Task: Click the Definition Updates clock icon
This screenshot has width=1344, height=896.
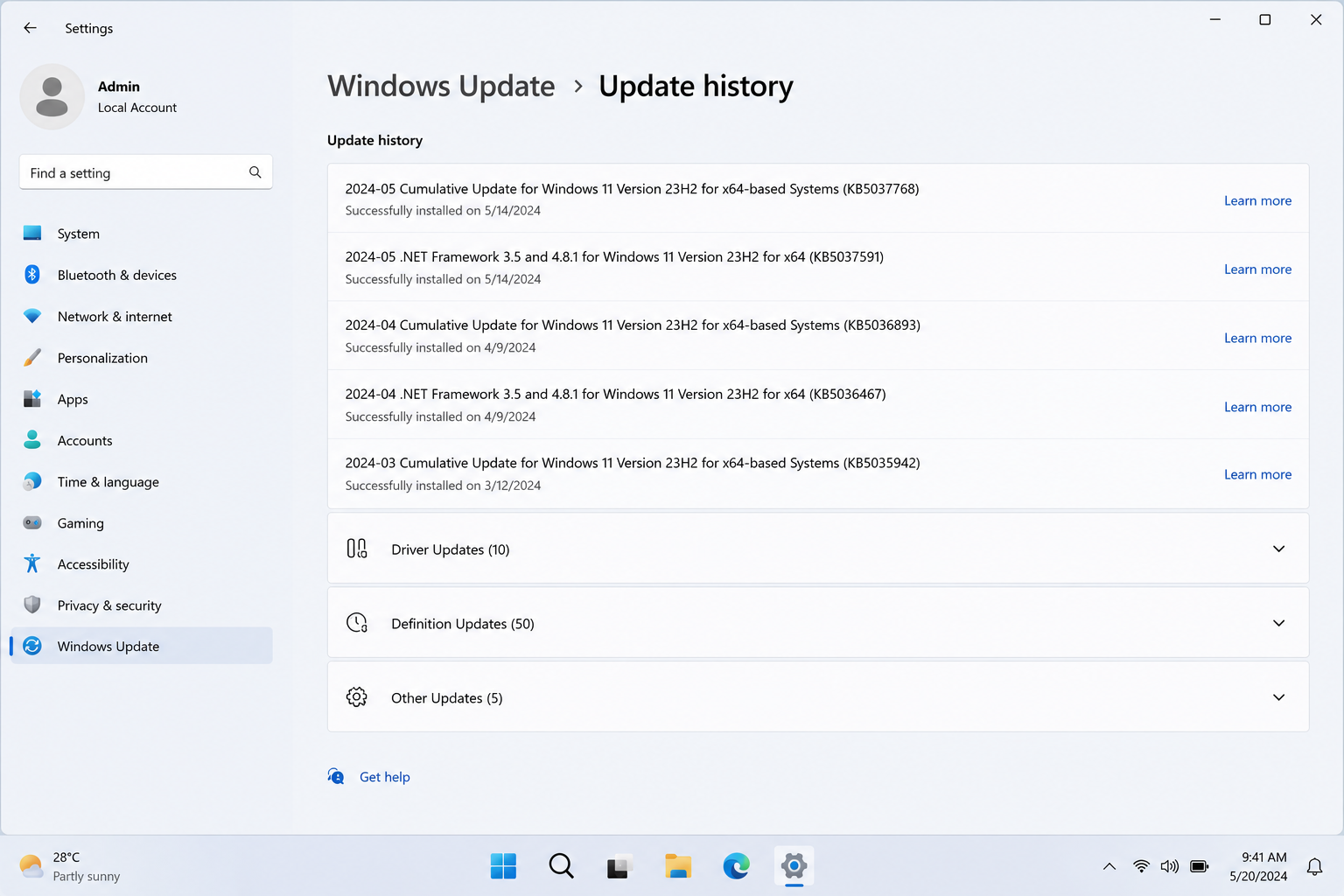Action: (x=357, y=623)
